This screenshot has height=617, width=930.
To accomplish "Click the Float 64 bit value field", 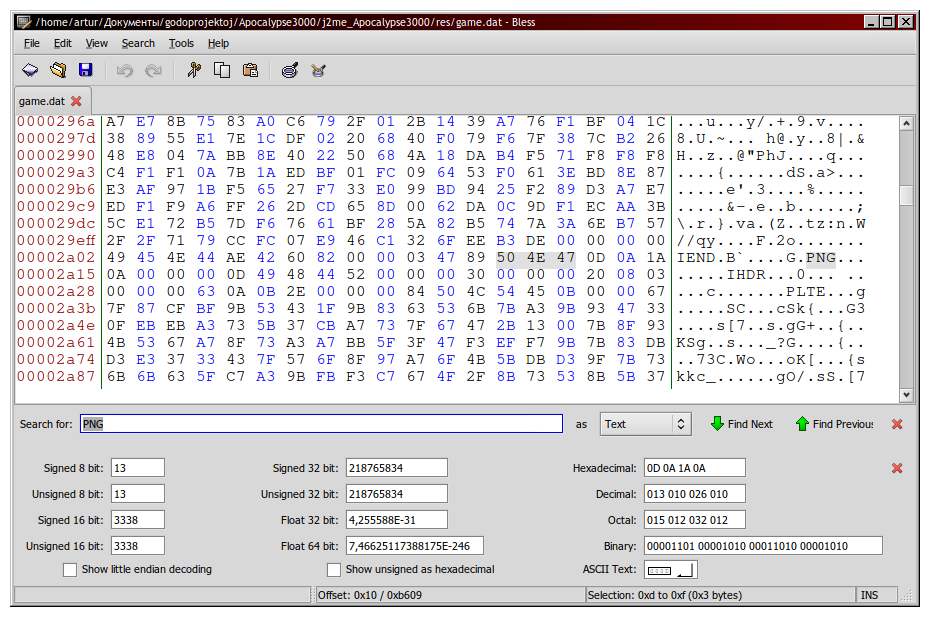I will (x=415, y=546).
